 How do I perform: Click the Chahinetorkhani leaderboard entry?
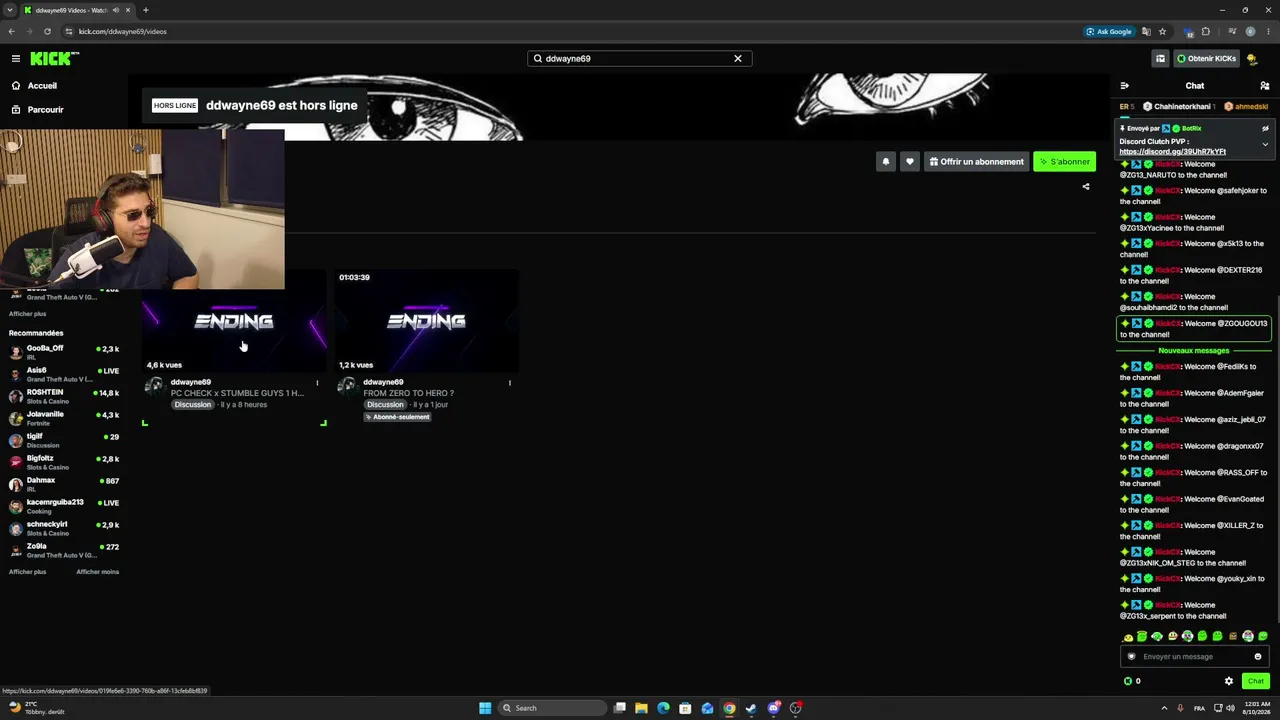pyautogui.click(x=1180, y=106)
